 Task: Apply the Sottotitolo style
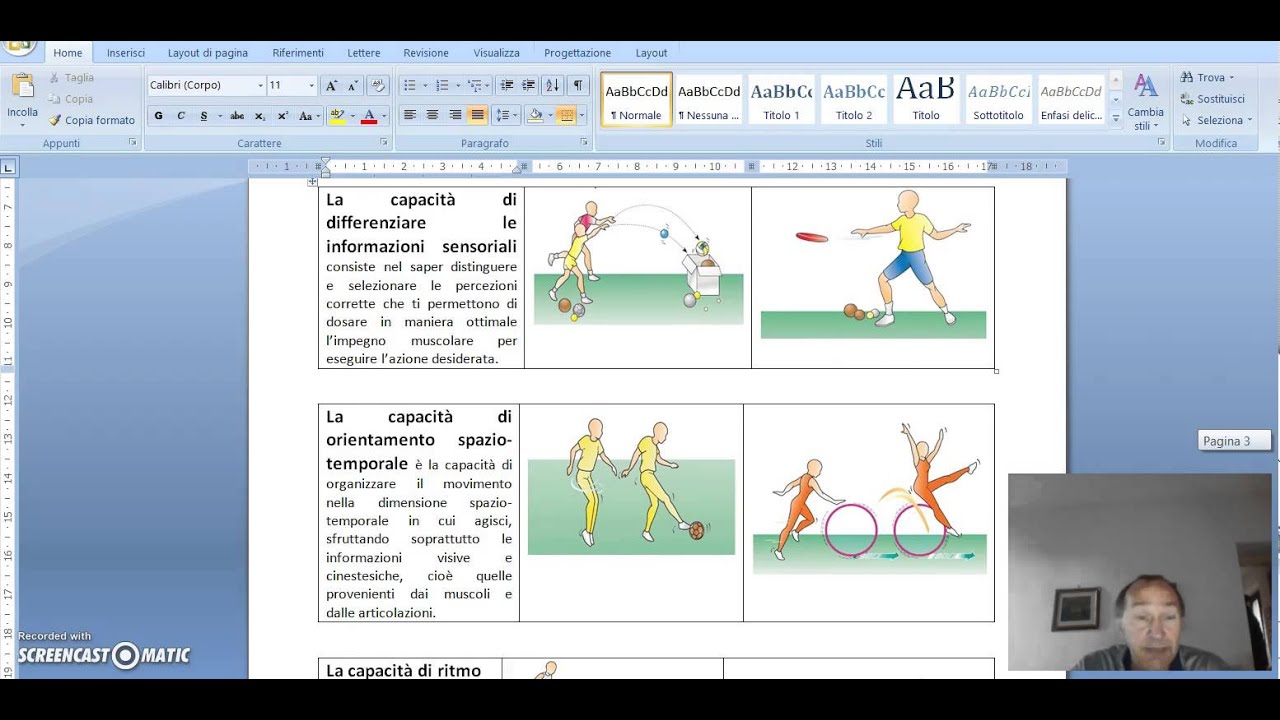click(x=998, y=99)
